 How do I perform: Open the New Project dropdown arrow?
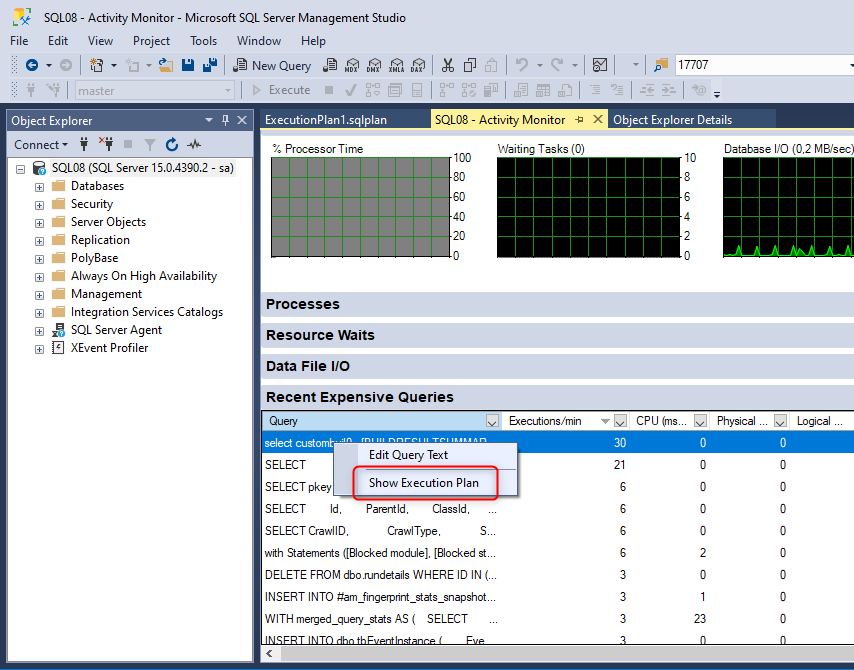(x=114, y=65)
